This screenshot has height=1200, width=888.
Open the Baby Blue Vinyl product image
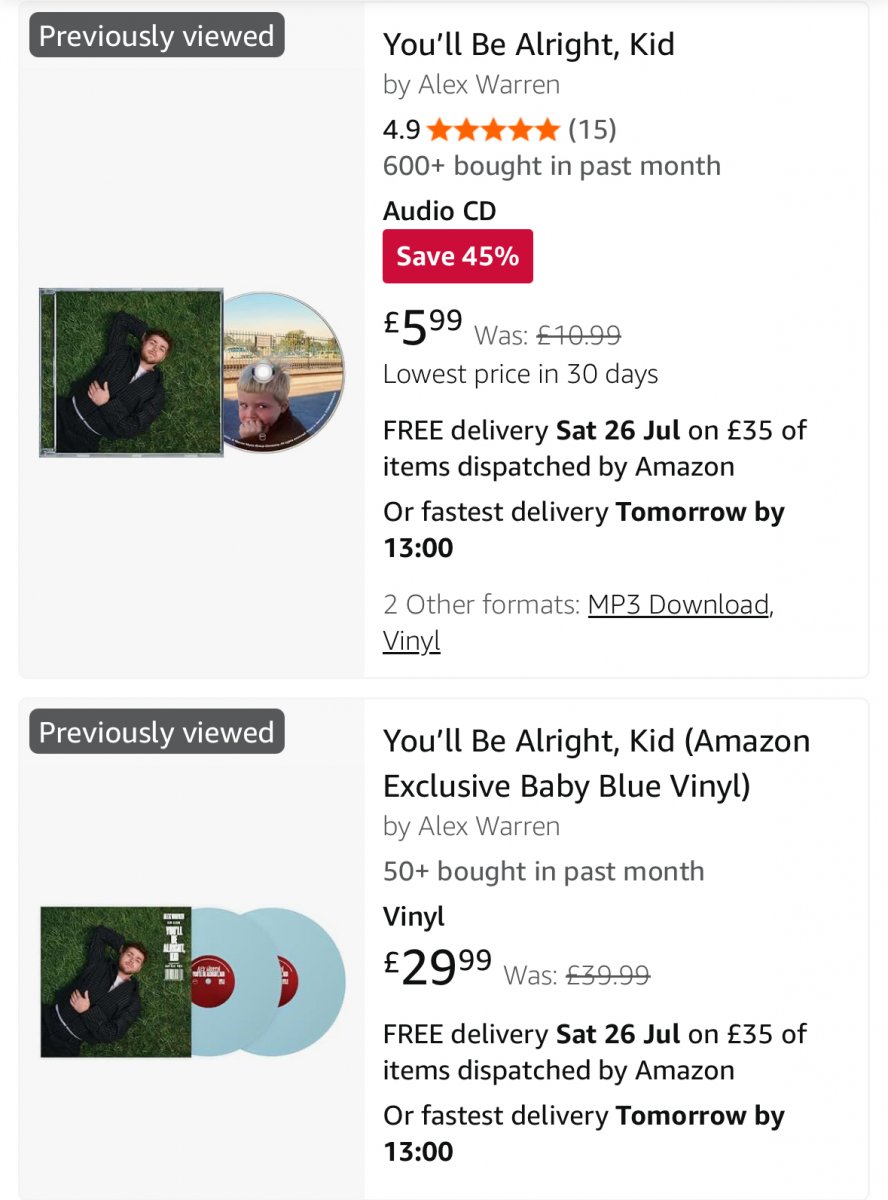192,981
